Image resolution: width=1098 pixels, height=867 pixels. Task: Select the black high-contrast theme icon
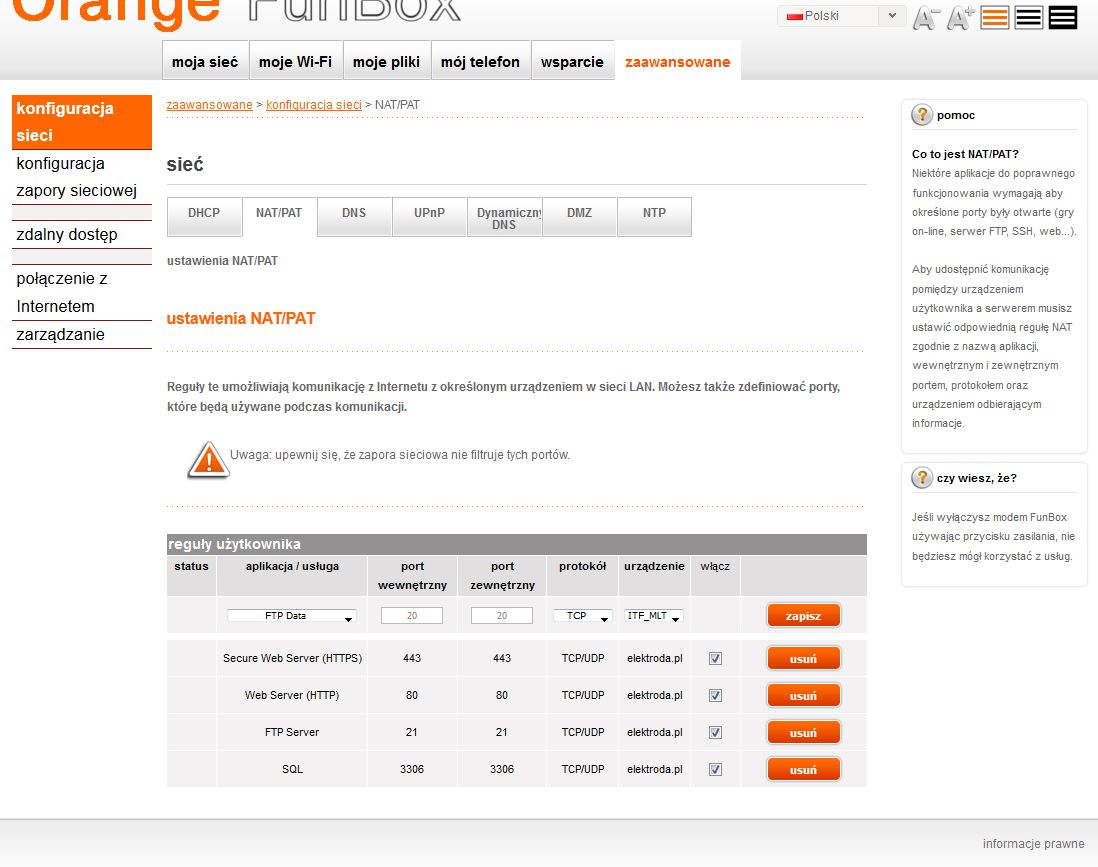tap(1062, 15)
